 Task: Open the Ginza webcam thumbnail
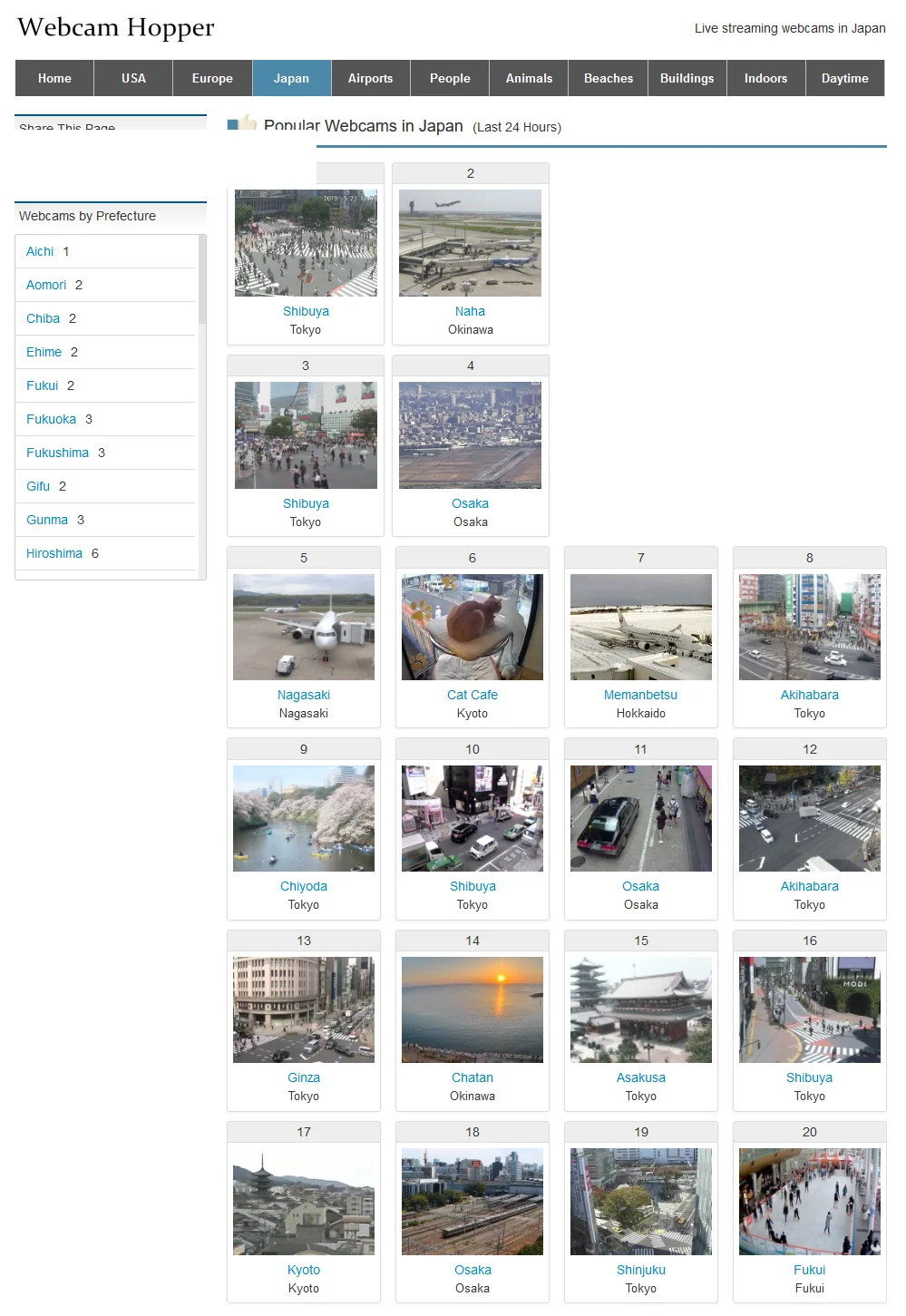(304, 1009)
